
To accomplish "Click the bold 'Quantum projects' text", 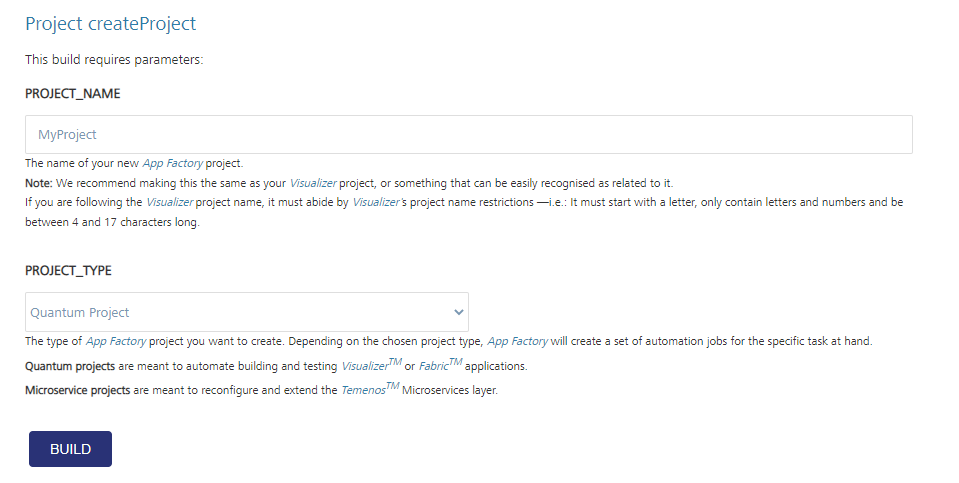I will tap(70, 366).
